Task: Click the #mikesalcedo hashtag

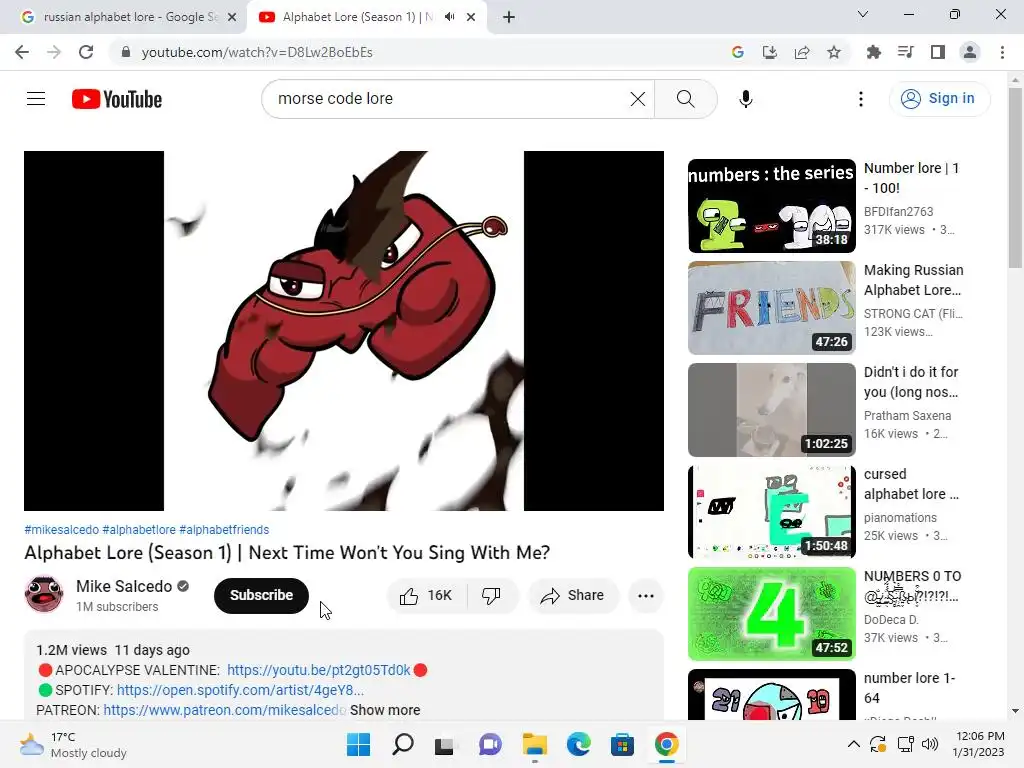Action: (x=61, y=530)
